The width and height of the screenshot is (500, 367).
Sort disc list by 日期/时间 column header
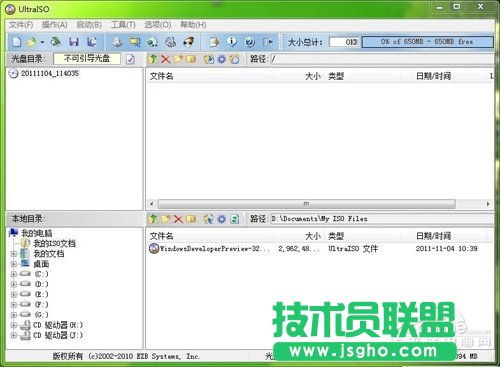tap(450, 76)
